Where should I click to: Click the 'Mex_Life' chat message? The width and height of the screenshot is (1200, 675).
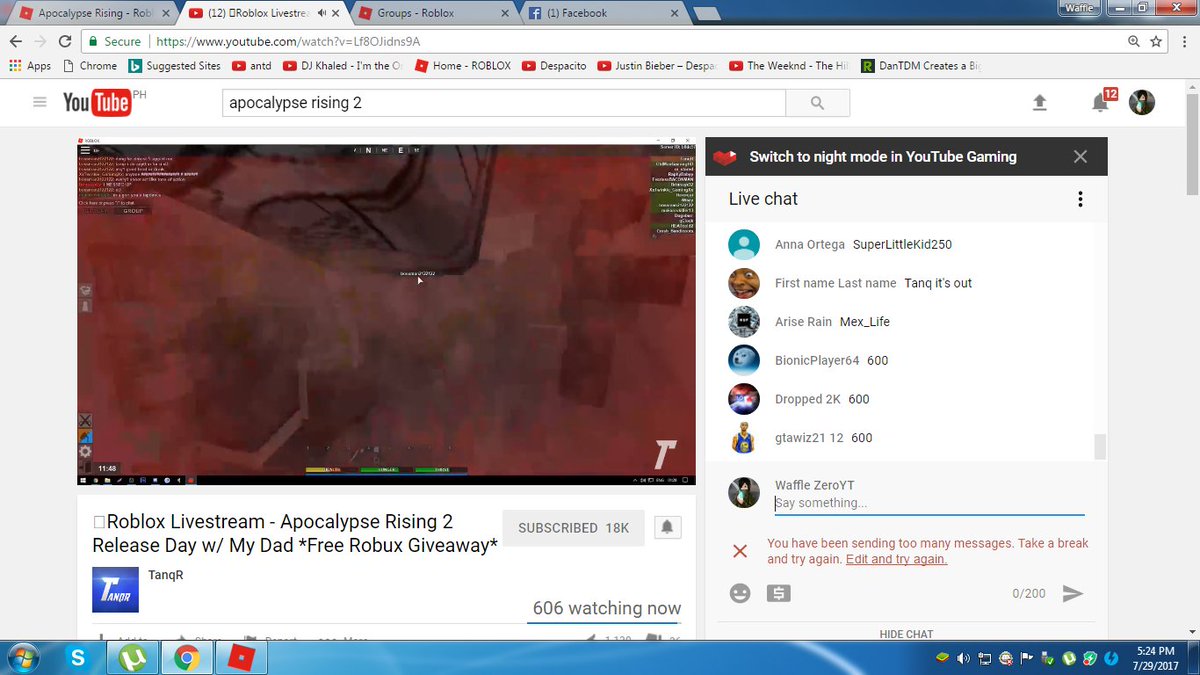(865, 322)
